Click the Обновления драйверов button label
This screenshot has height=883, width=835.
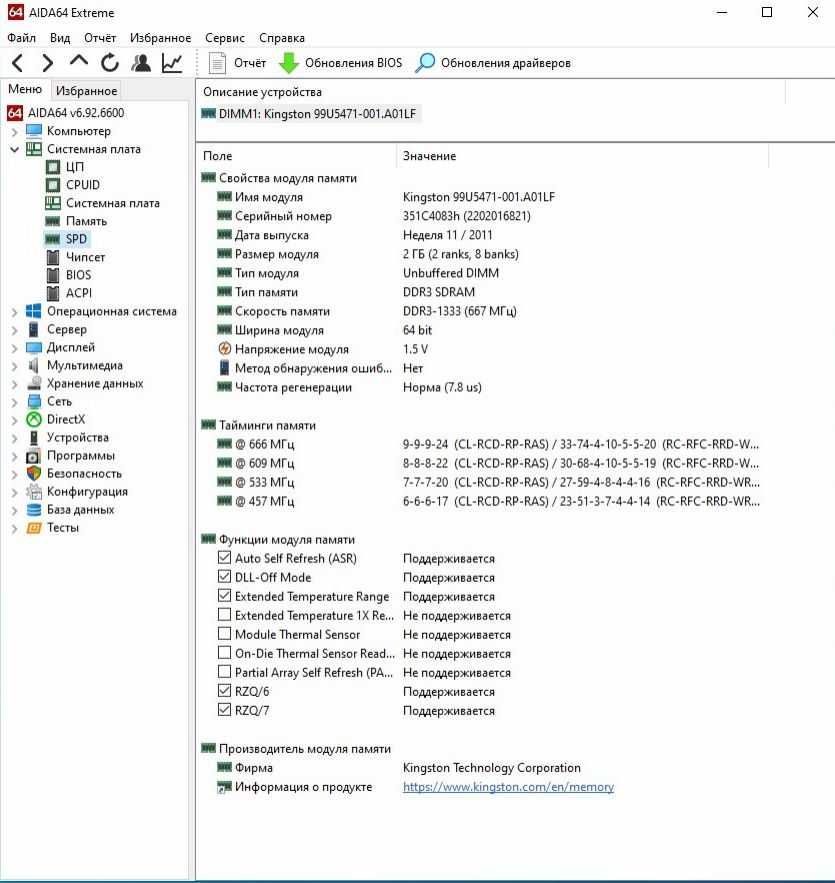[x=506, y=63]
